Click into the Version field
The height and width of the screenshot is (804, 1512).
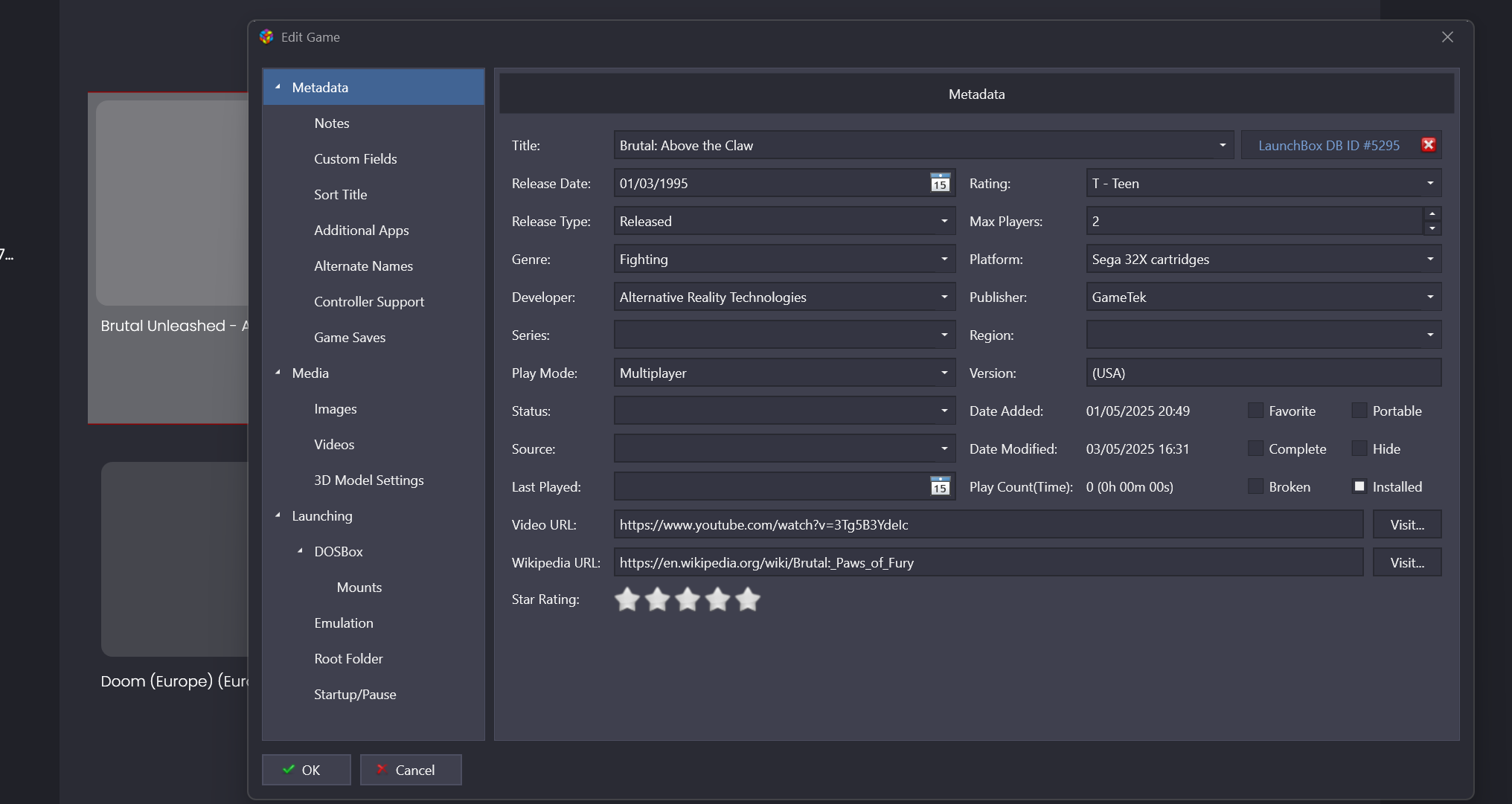pyautogui.click(x=1263, y=373)
